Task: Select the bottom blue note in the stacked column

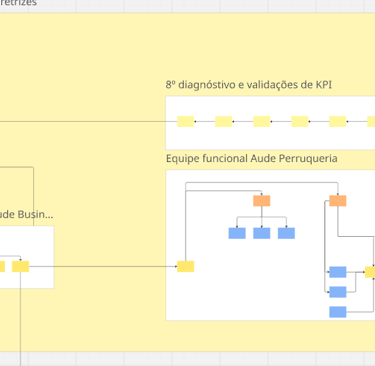Action: click(338, 312)
